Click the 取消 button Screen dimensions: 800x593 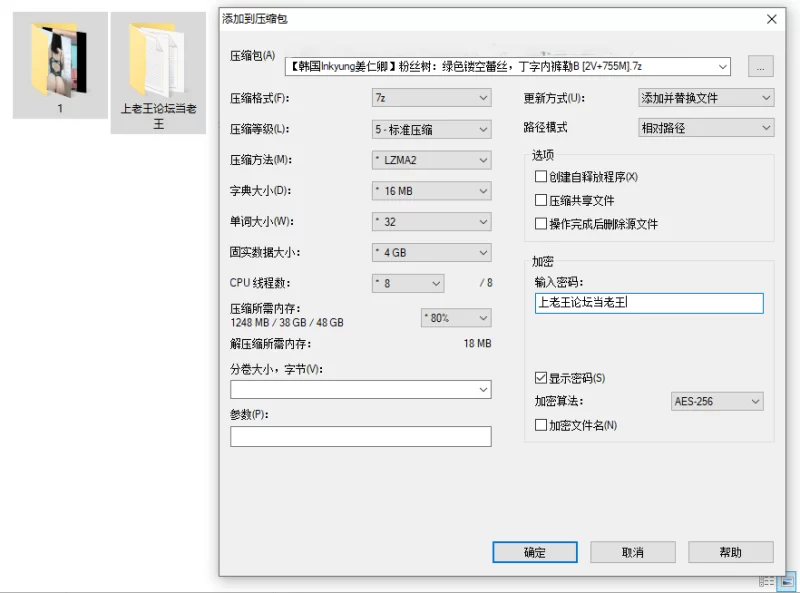point(633,552)
